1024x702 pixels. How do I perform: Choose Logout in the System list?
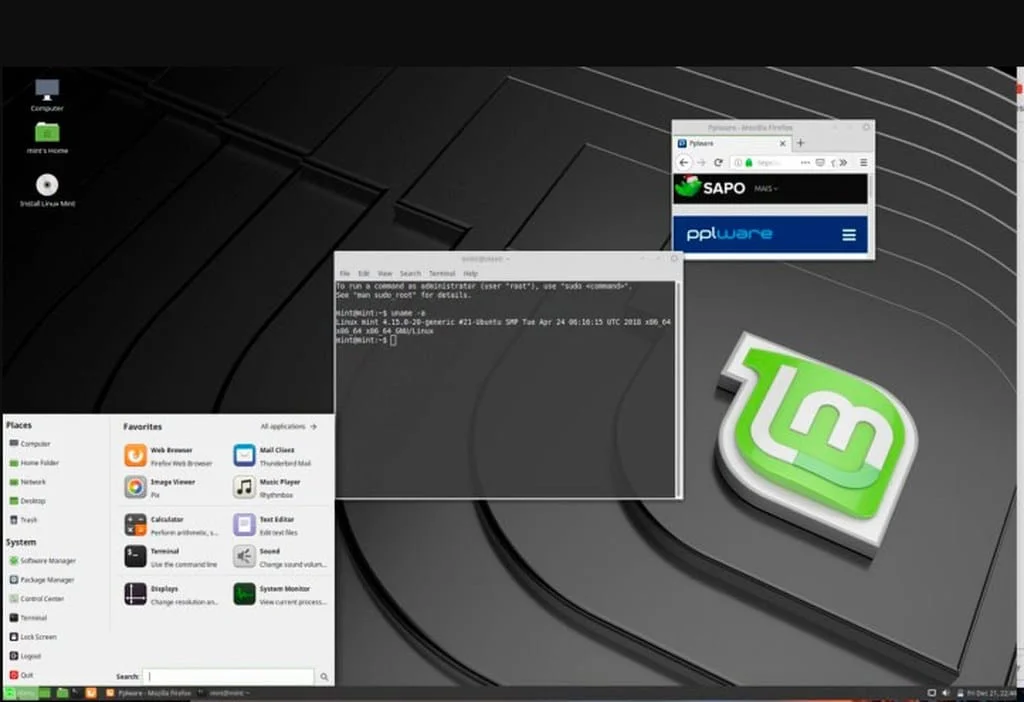(25, 656)
